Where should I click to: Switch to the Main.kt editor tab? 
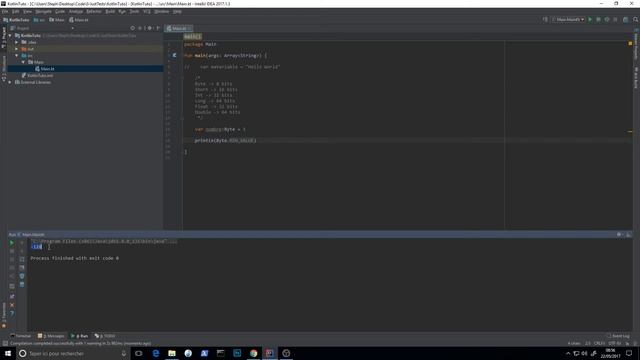[179, 28]
